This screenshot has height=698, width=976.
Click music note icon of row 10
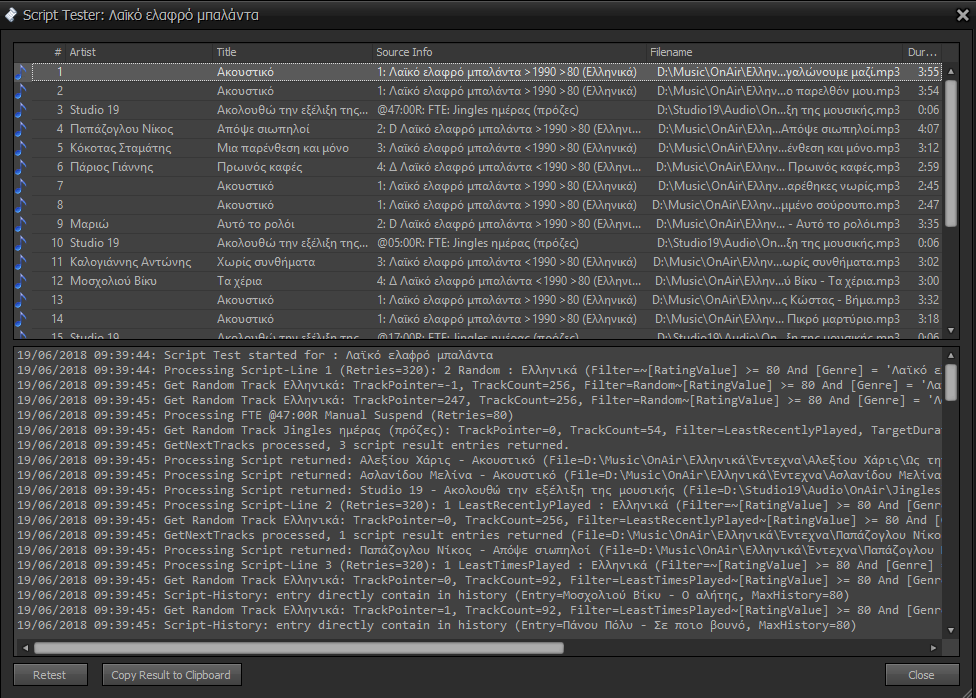21,243
